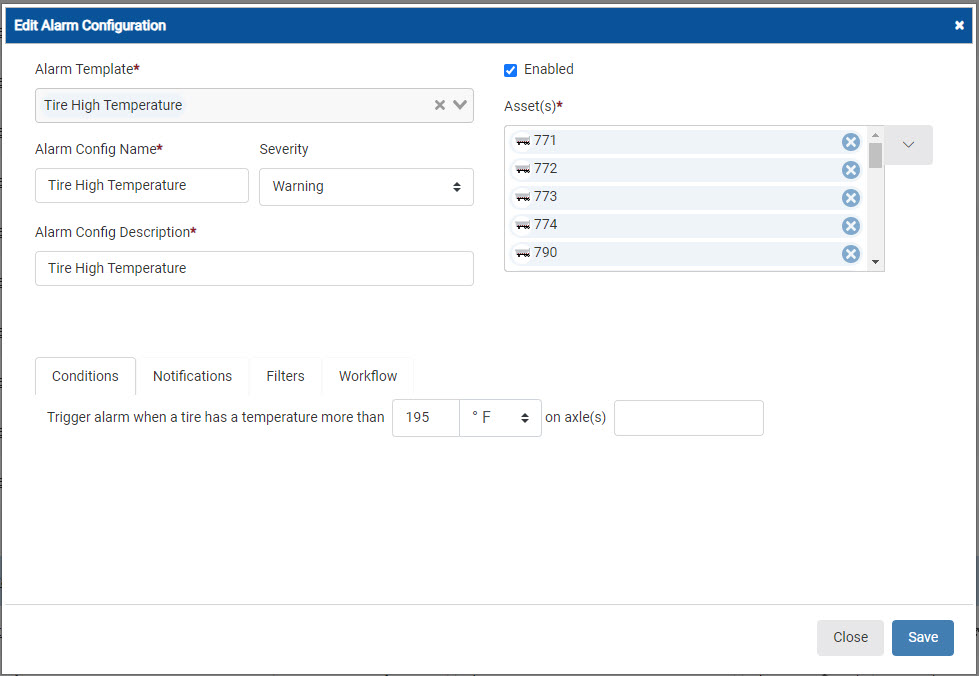979x676 pixels.
Task: Close the dialog with the X icon
Action: point(959,26)
